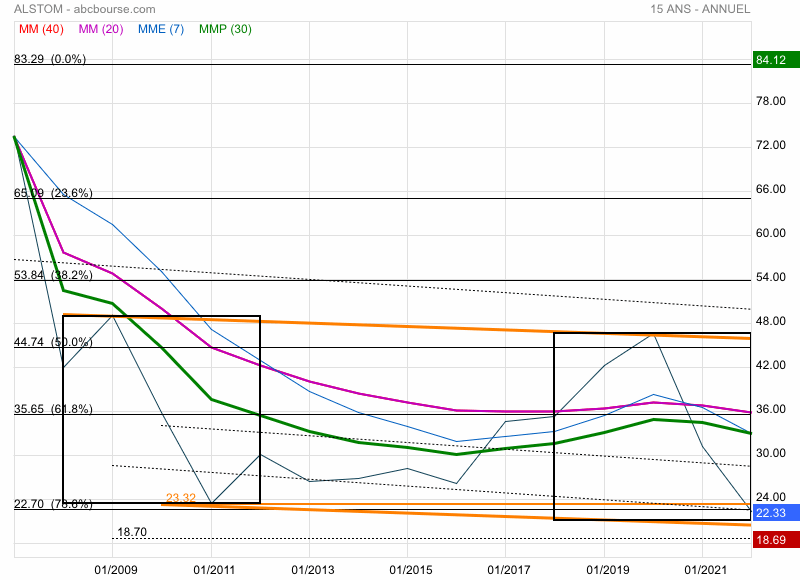Click the 30.00 price axis value
The image size is (800, 580).
771,453
